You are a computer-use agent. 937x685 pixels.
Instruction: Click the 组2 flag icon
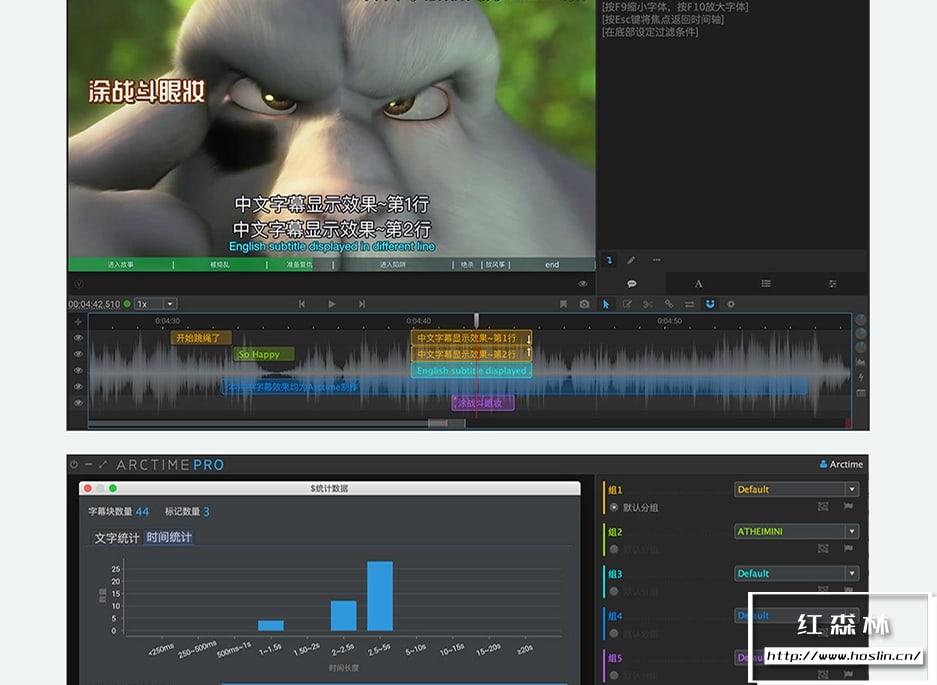click(x=848, y=549)
